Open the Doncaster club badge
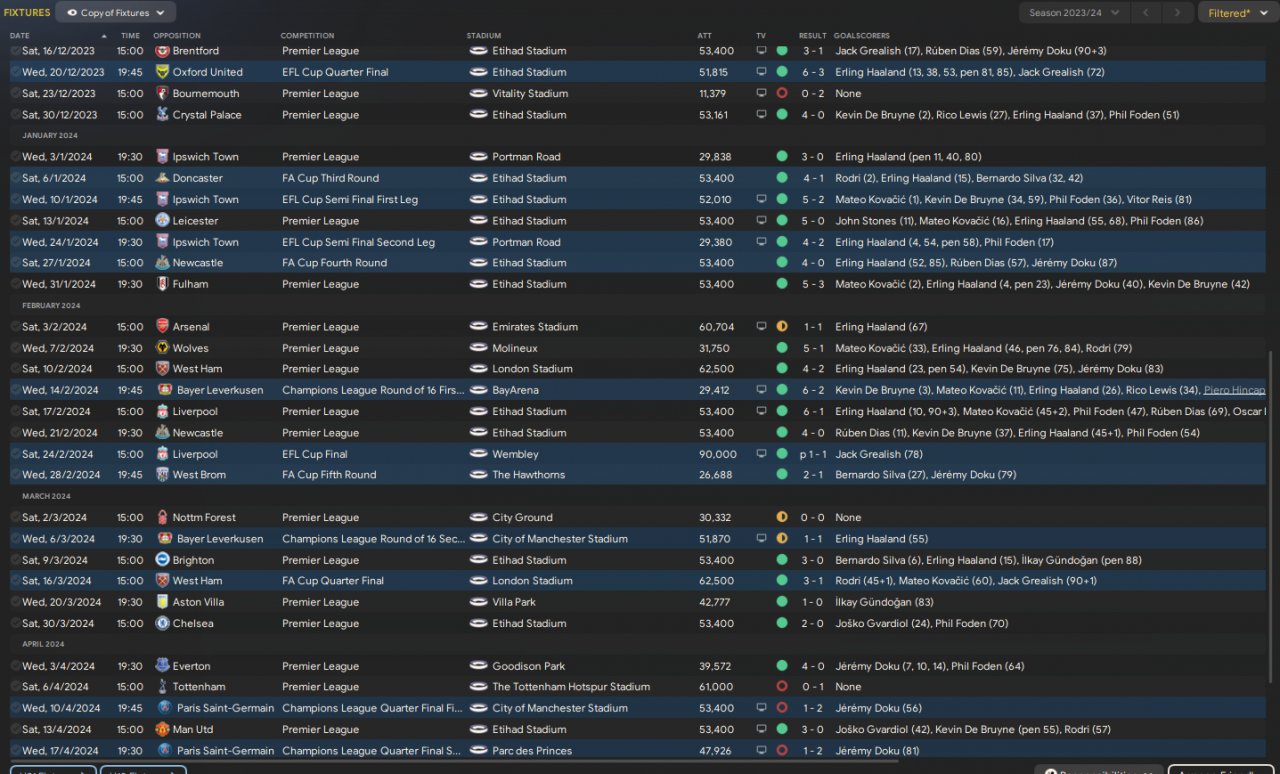Screen dimensions: 1280x774 (x=162, y=178)
